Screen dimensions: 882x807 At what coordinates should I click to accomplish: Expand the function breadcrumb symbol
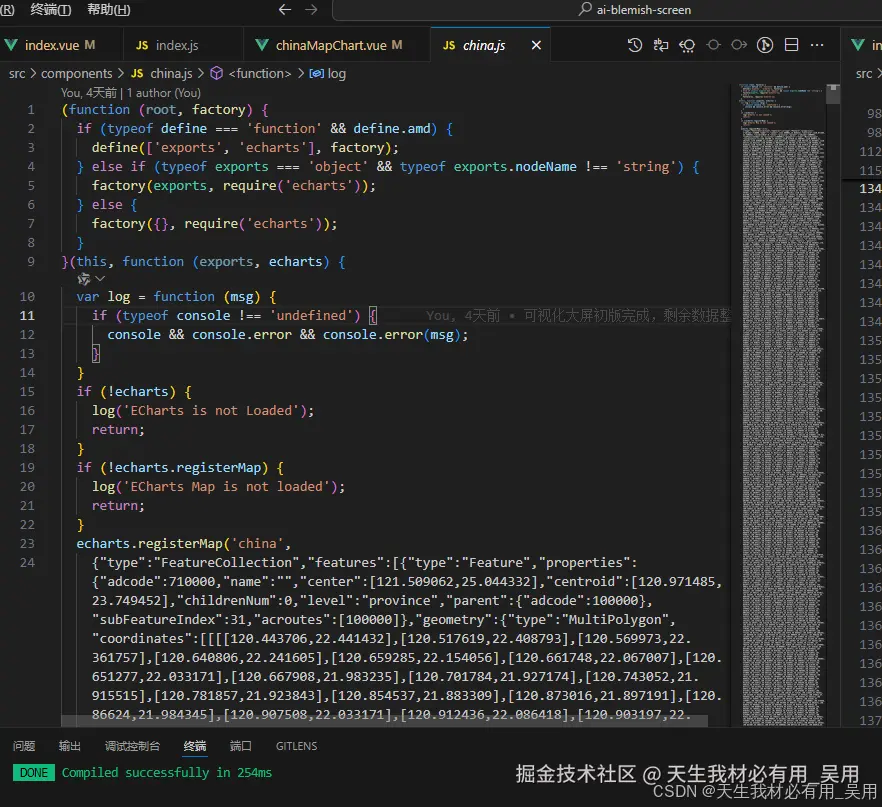click(258, 73)
